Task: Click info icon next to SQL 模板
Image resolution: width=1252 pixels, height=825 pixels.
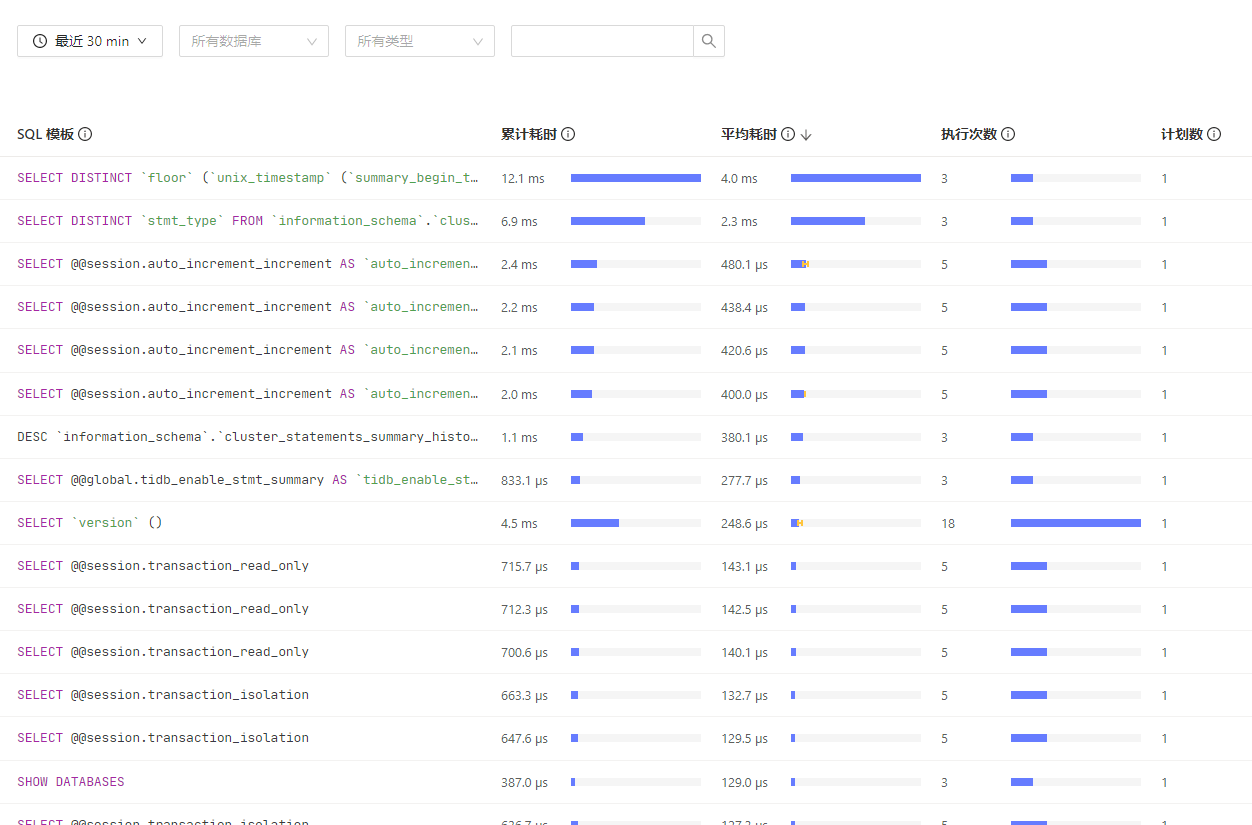Action: pyautogui.click(x=86, y=134)
